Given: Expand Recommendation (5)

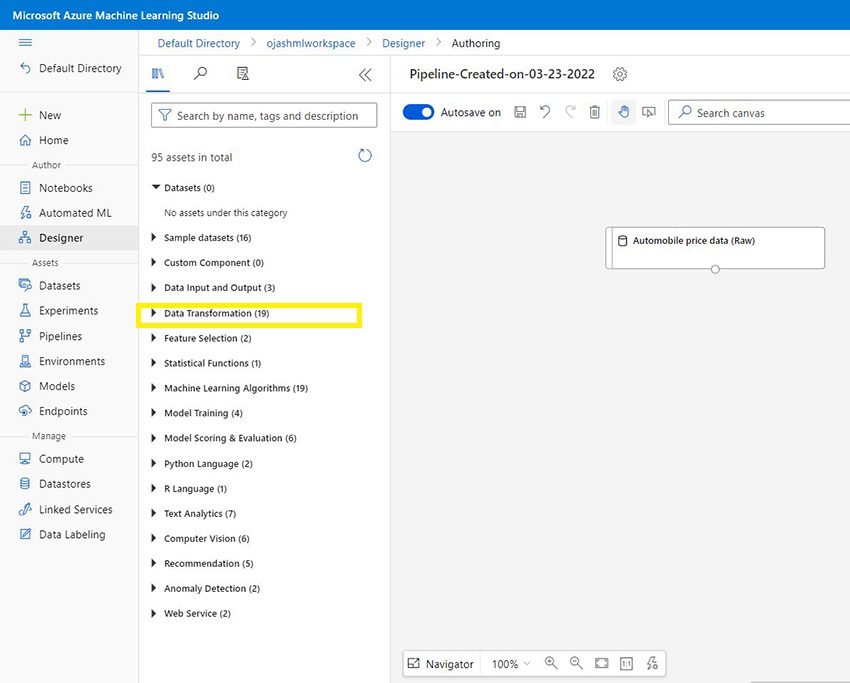Looking at the screenshot, I should [x=154, y=563].
